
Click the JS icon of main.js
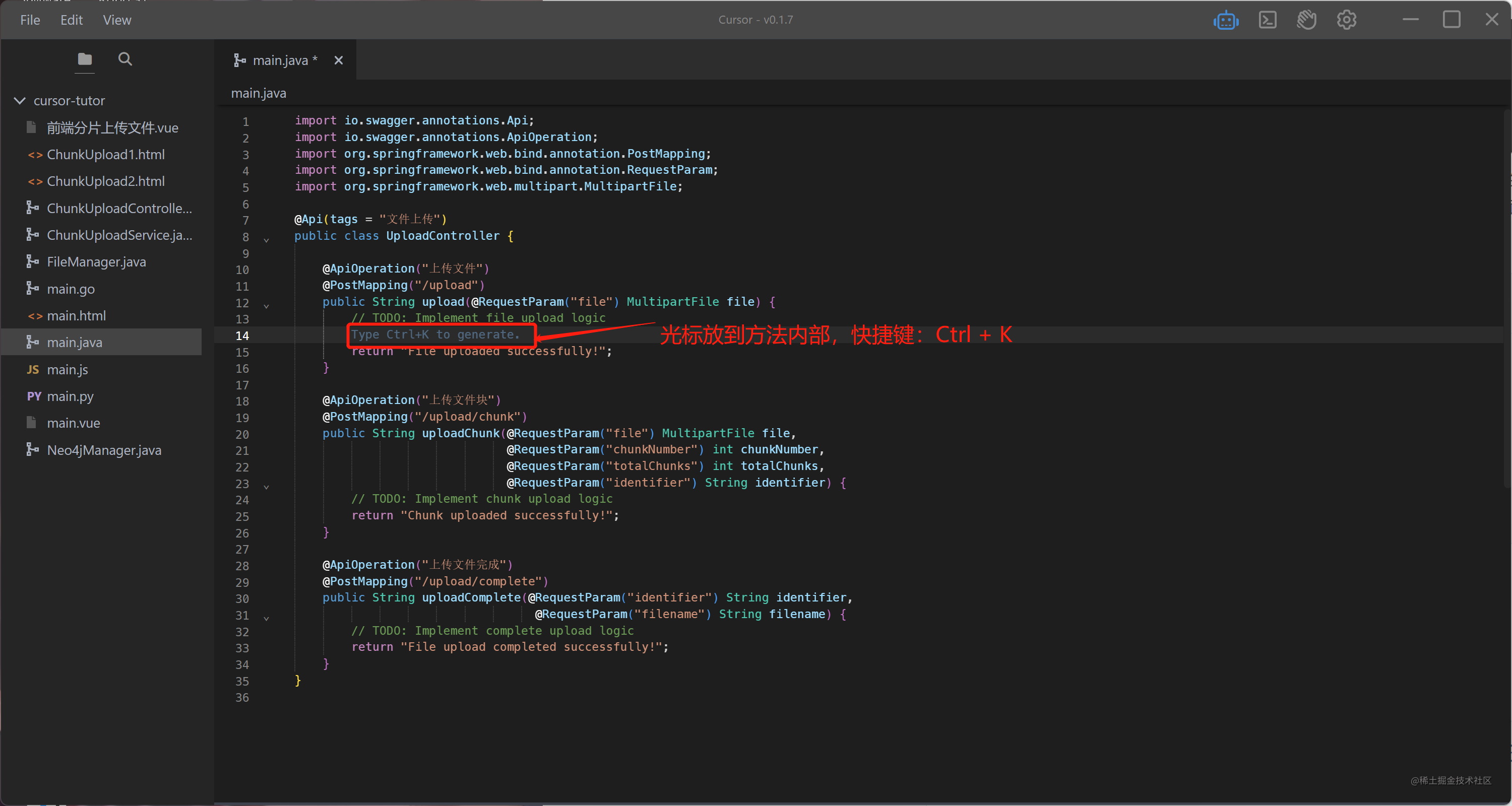click(x=33, y=370)
